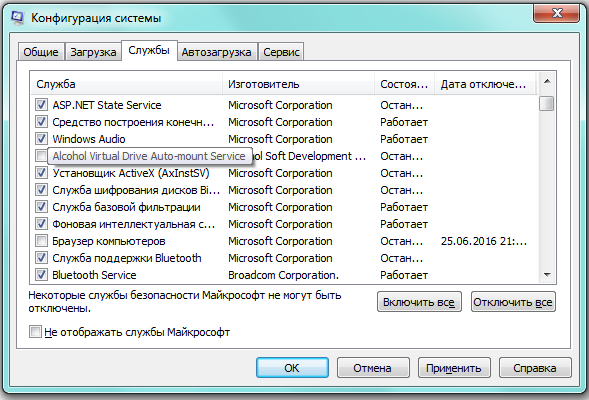Click the services list scrollbar thumb
Viewport: 589px width, 400px height.
pyautogui.click(x=547, y=103)
